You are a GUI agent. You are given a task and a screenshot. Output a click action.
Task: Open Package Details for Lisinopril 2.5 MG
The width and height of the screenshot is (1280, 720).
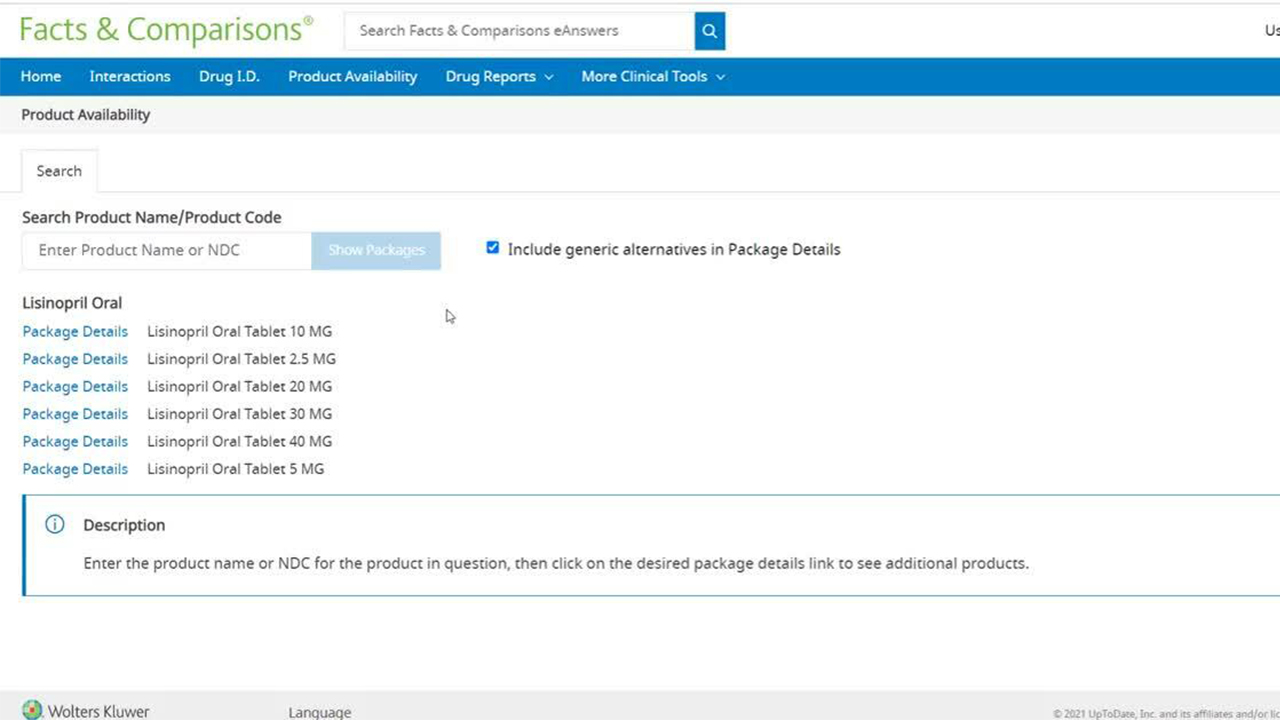[x=75, y=359]
